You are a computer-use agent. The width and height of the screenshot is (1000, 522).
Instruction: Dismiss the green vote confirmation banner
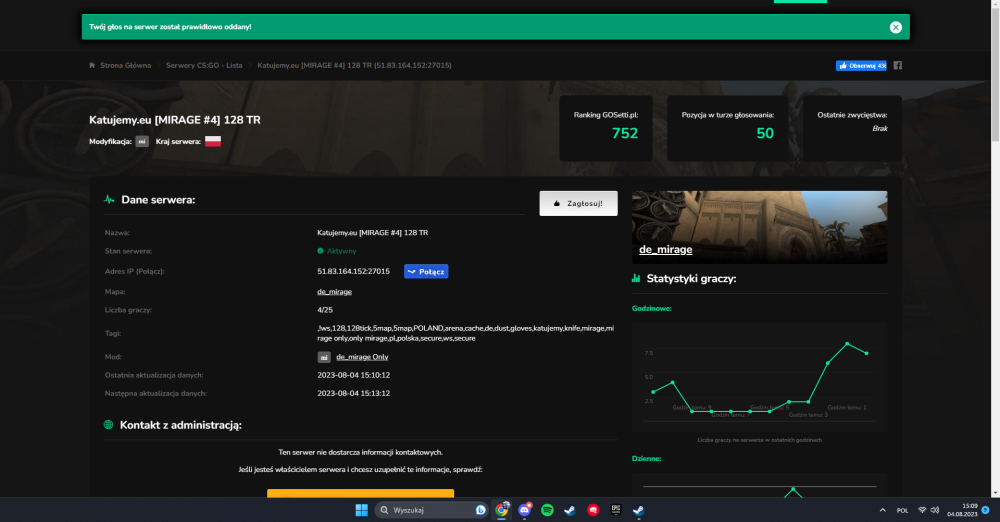[x=895, y=27]
